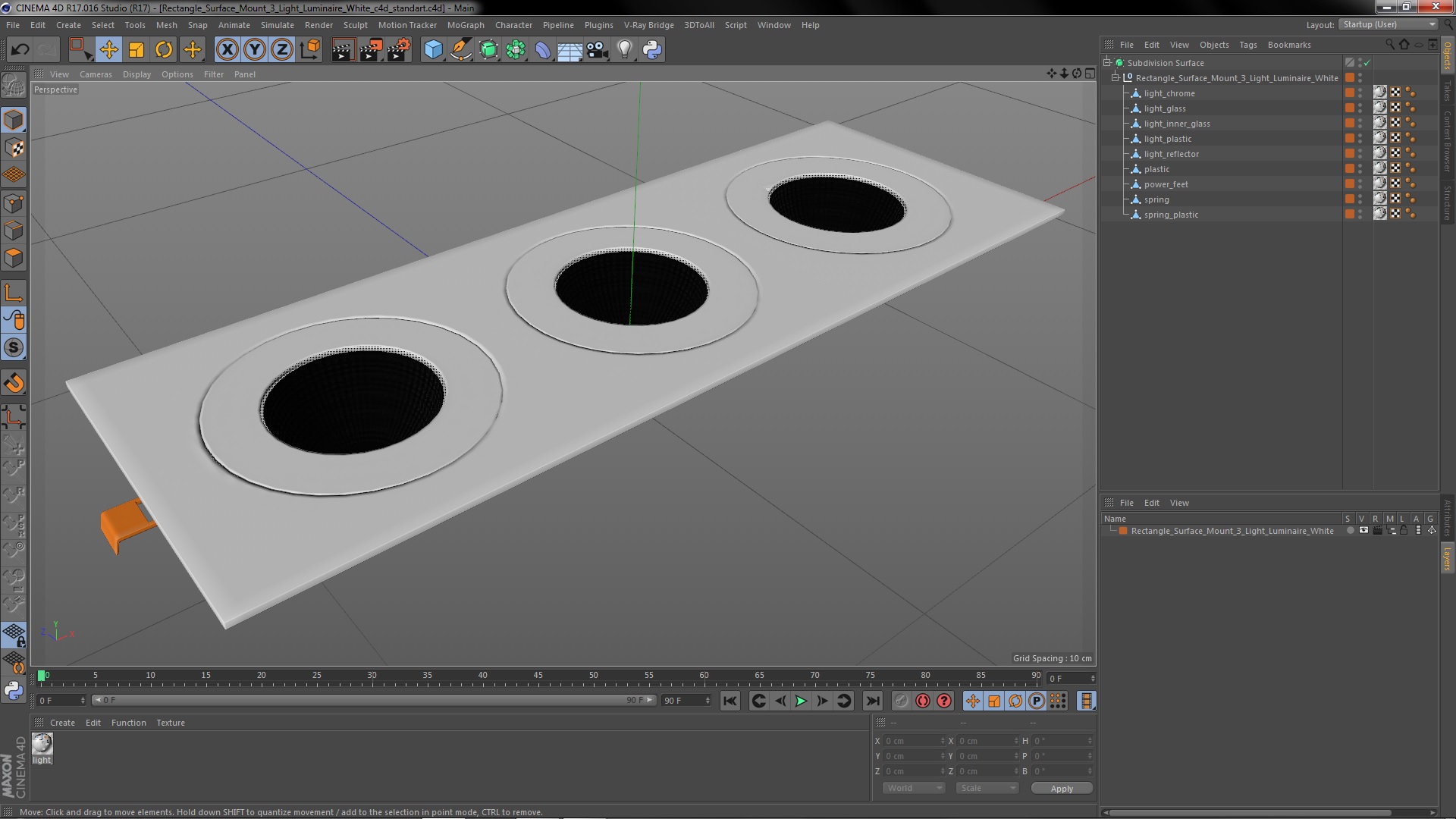Select light_chrome object in tree
Viewport: 1456px width, 819px height.
tap(1169, 93)
